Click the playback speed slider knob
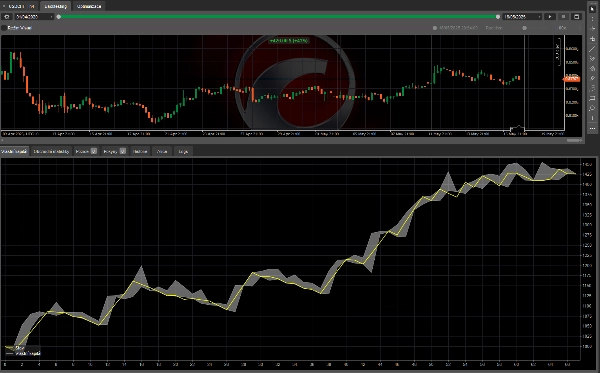600x373 pixels. click(525, 28)
